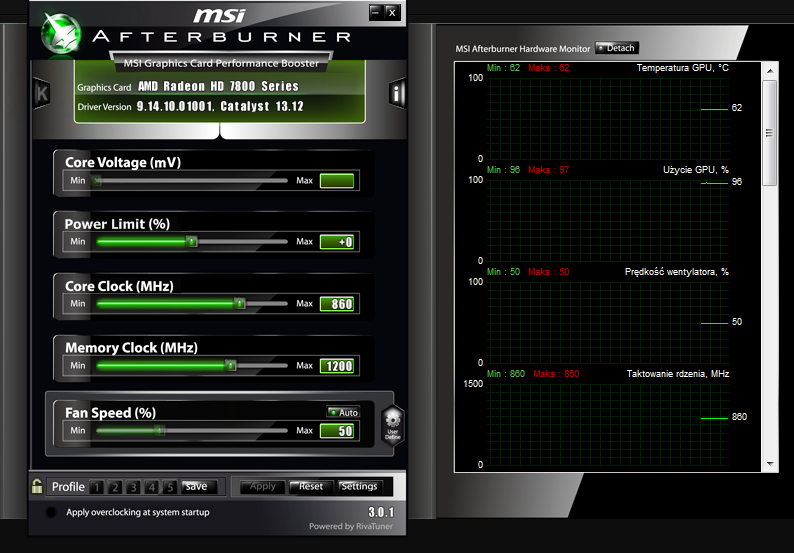Click the Core Voltage slider handle
Screen dimensions: 794x553
(x=96, y=180)
